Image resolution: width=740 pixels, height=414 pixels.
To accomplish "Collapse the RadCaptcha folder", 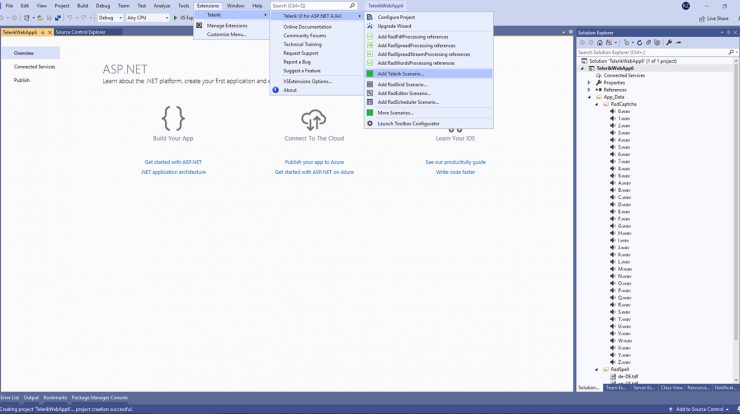I will 597,104.
